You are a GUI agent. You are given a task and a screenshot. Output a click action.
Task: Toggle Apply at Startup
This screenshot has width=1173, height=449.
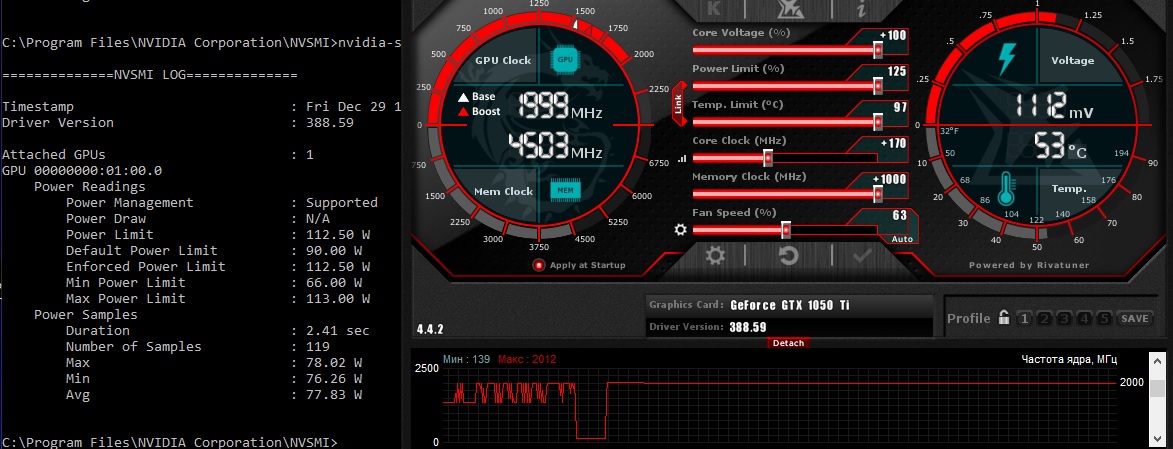[539, 265]
